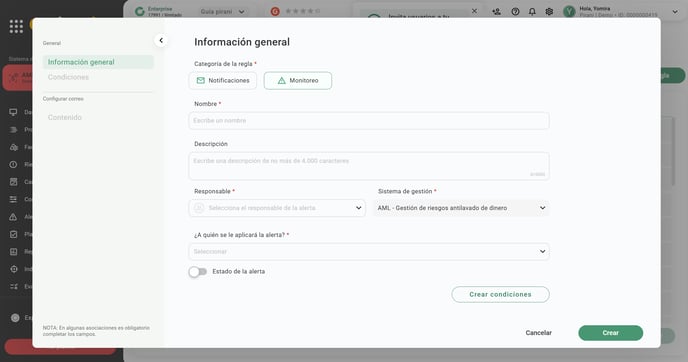Image resolution: width=688 pixels, height=362 pixels.
Task: Open the apps grid menu icon
Action: click(16, 26)
